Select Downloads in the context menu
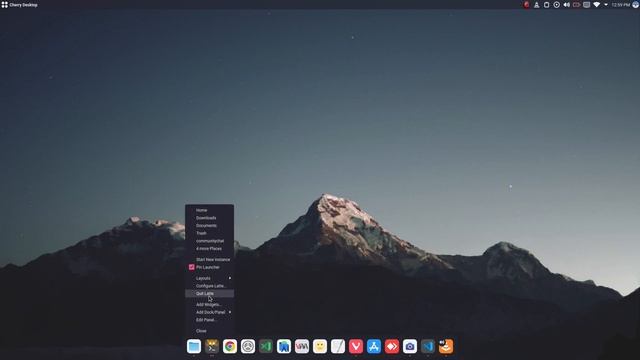 point(209,218)
